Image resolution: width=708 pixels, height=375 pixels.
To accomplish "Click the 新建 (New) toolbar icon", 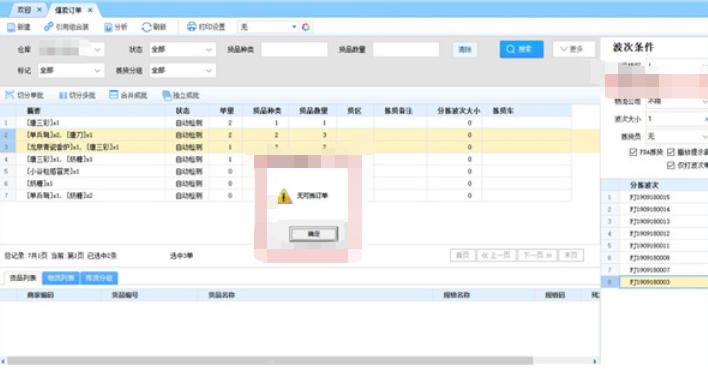I will (x=11, y=28).
